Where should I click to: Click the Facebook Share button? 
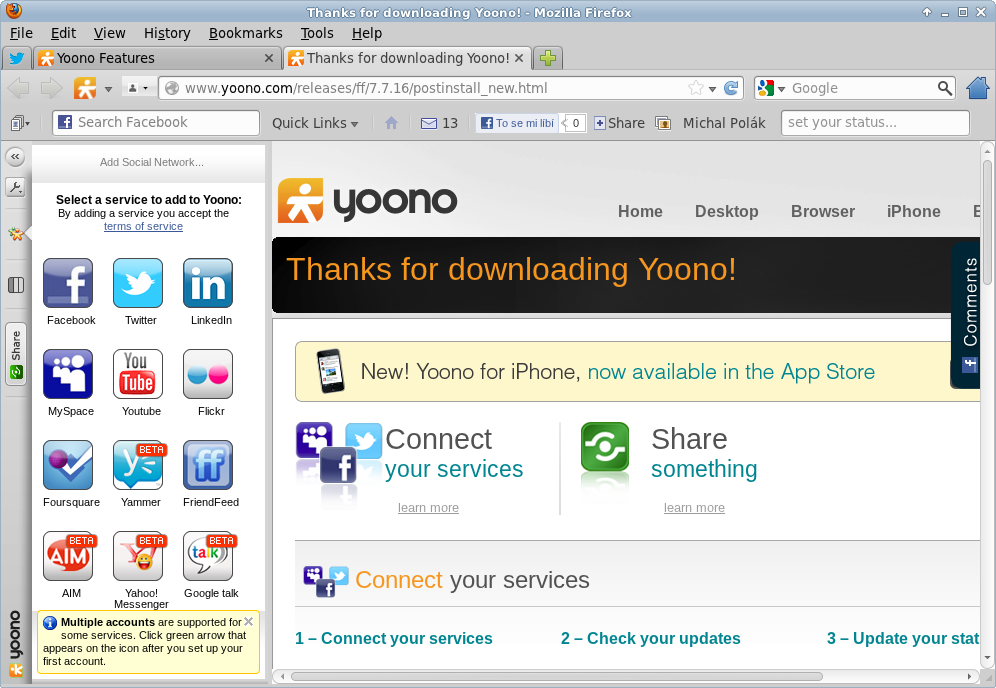(x=619, y=123)
